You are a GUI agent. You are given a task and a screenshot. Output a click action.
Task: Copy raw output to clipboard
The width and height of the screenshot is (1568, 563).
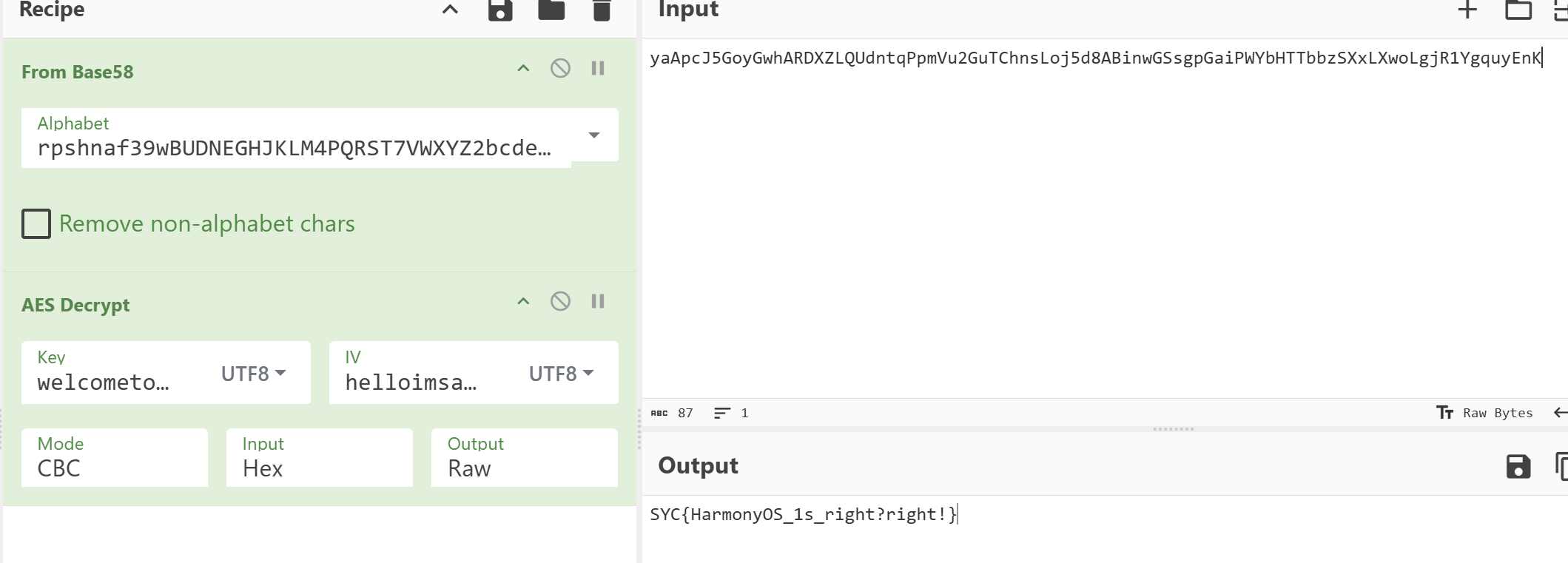[x=1561, y=467]
